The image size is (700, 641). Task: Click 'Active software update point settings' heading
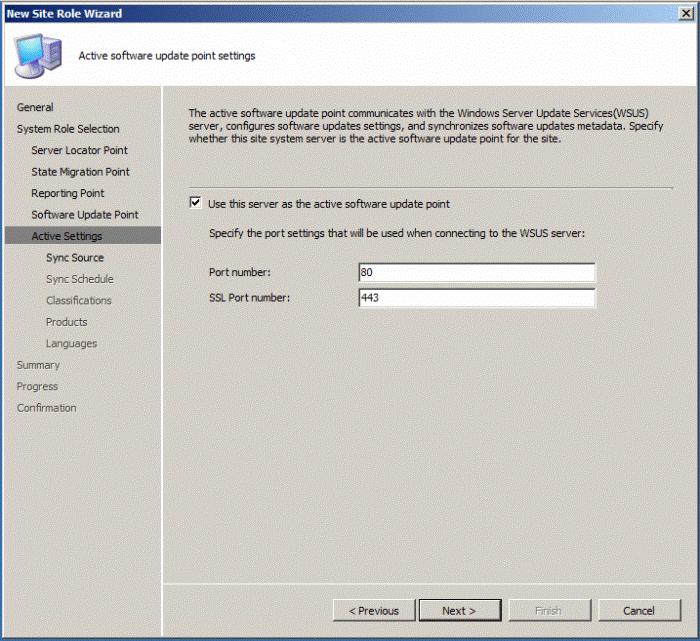[167, 56]
